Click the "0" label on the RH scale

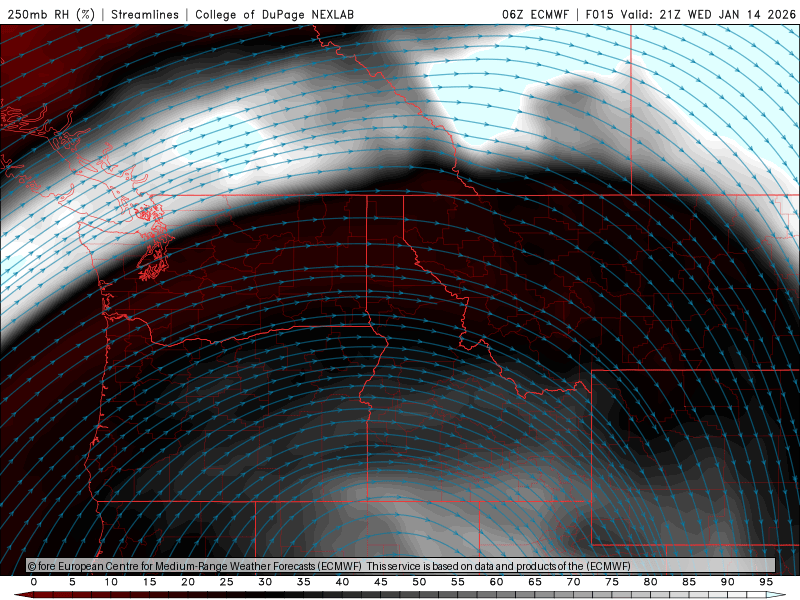(x=34, y=582)
